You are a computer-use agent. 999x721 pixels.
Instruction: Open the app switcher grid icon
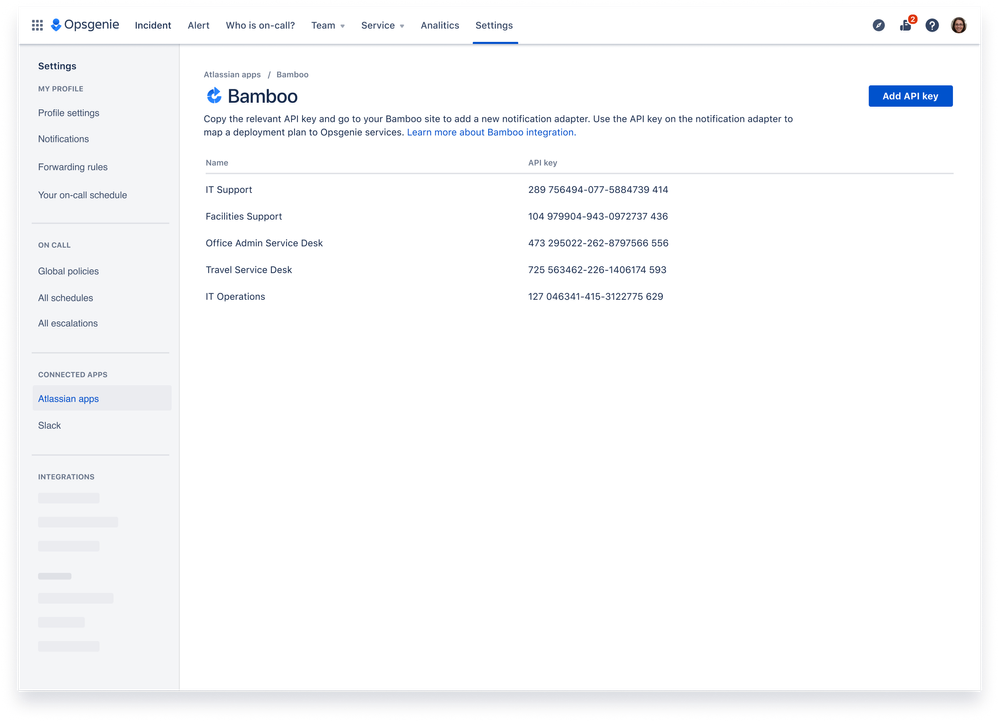coord(38,25)
